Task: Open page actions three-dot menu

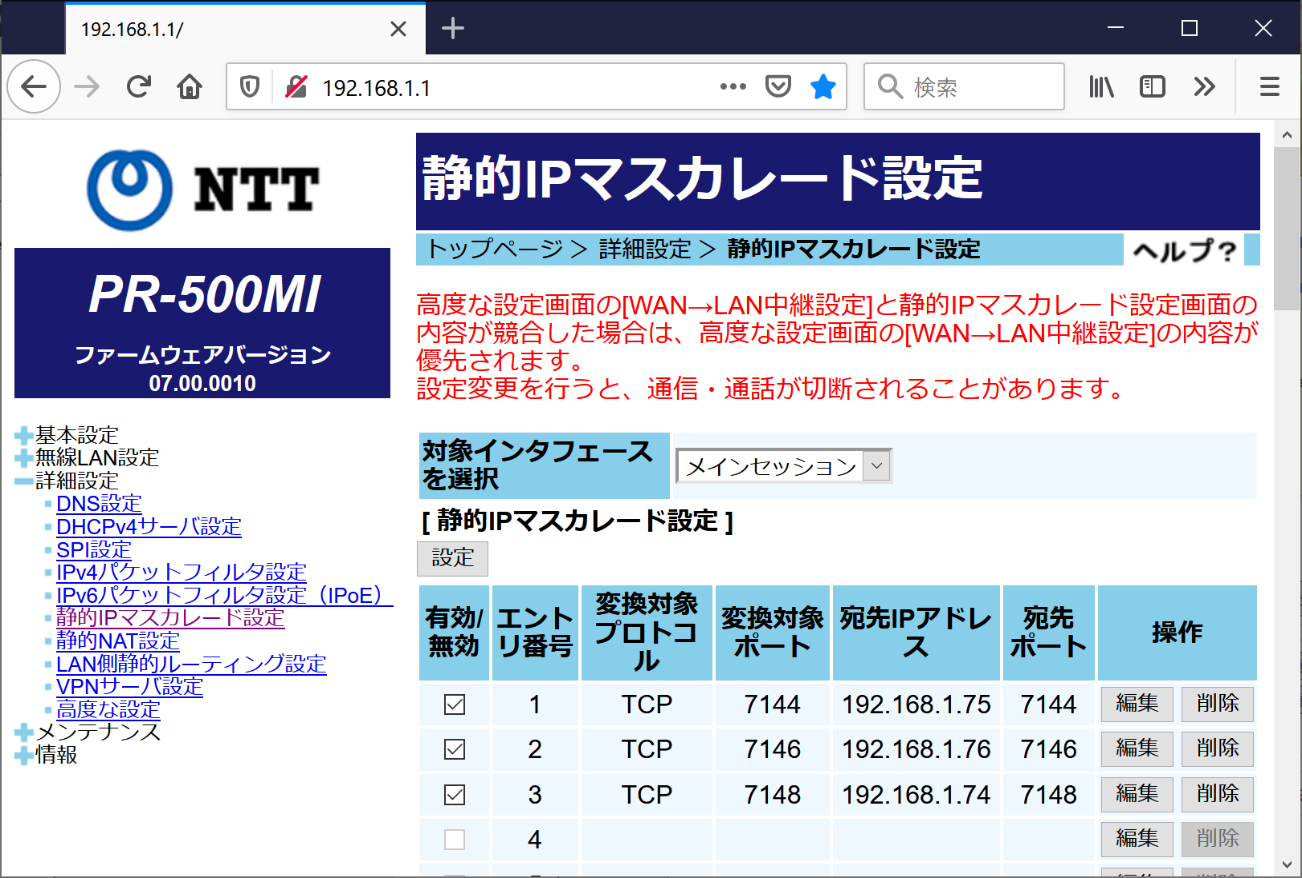Action: [733, 87]
